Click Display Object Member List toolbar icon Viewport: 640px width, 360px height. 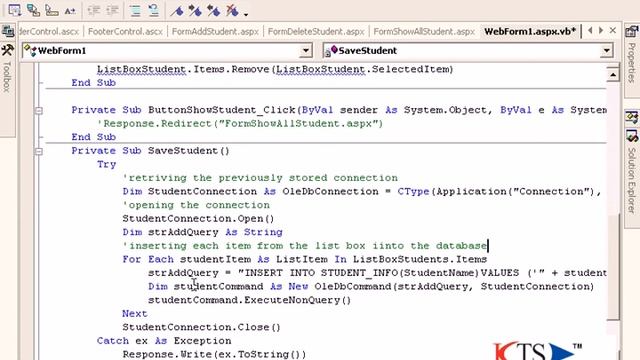(14, 10)
